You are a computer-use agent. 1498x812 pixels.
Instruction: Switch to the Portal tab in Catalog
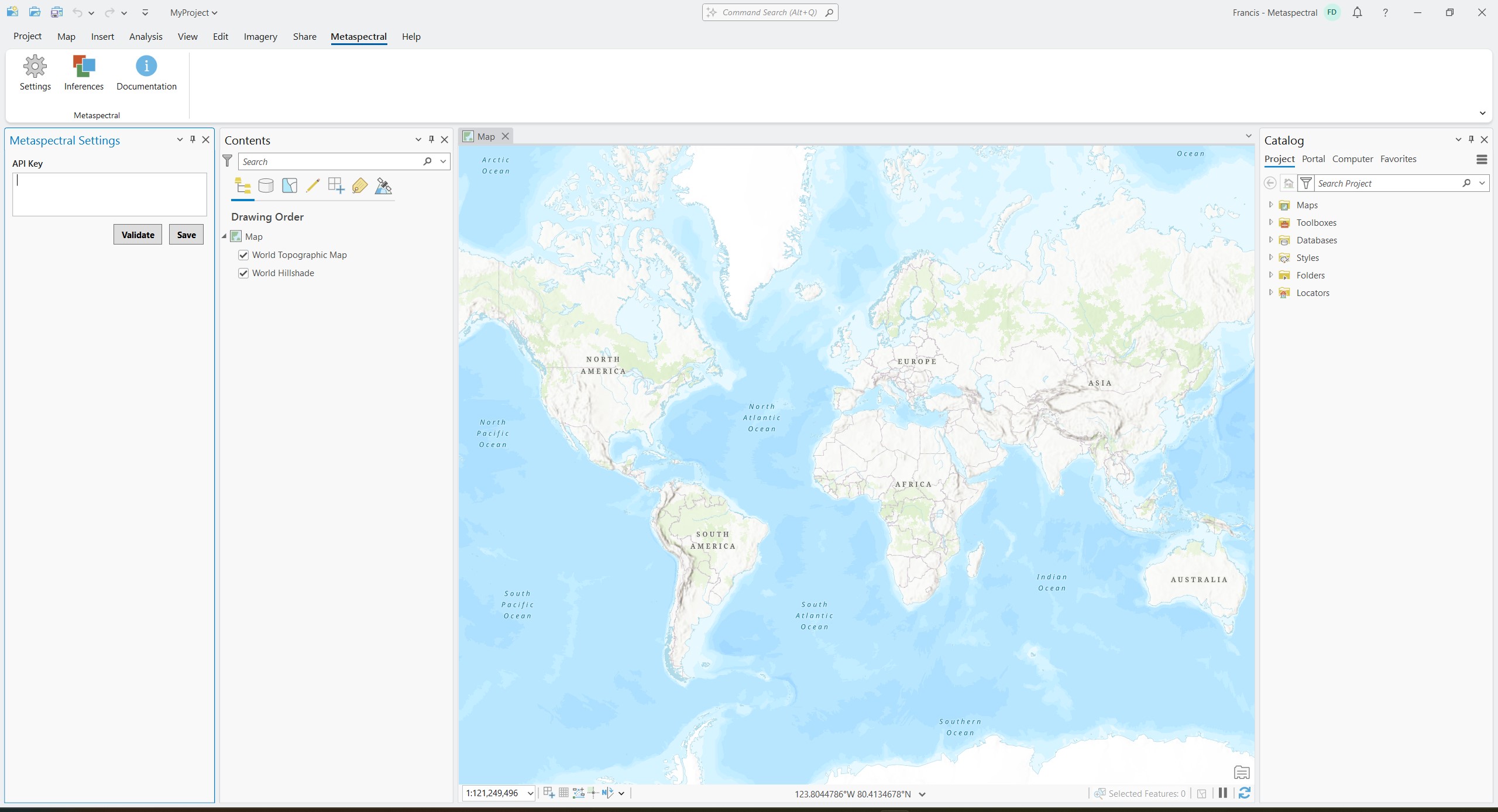pos(1313,159)
